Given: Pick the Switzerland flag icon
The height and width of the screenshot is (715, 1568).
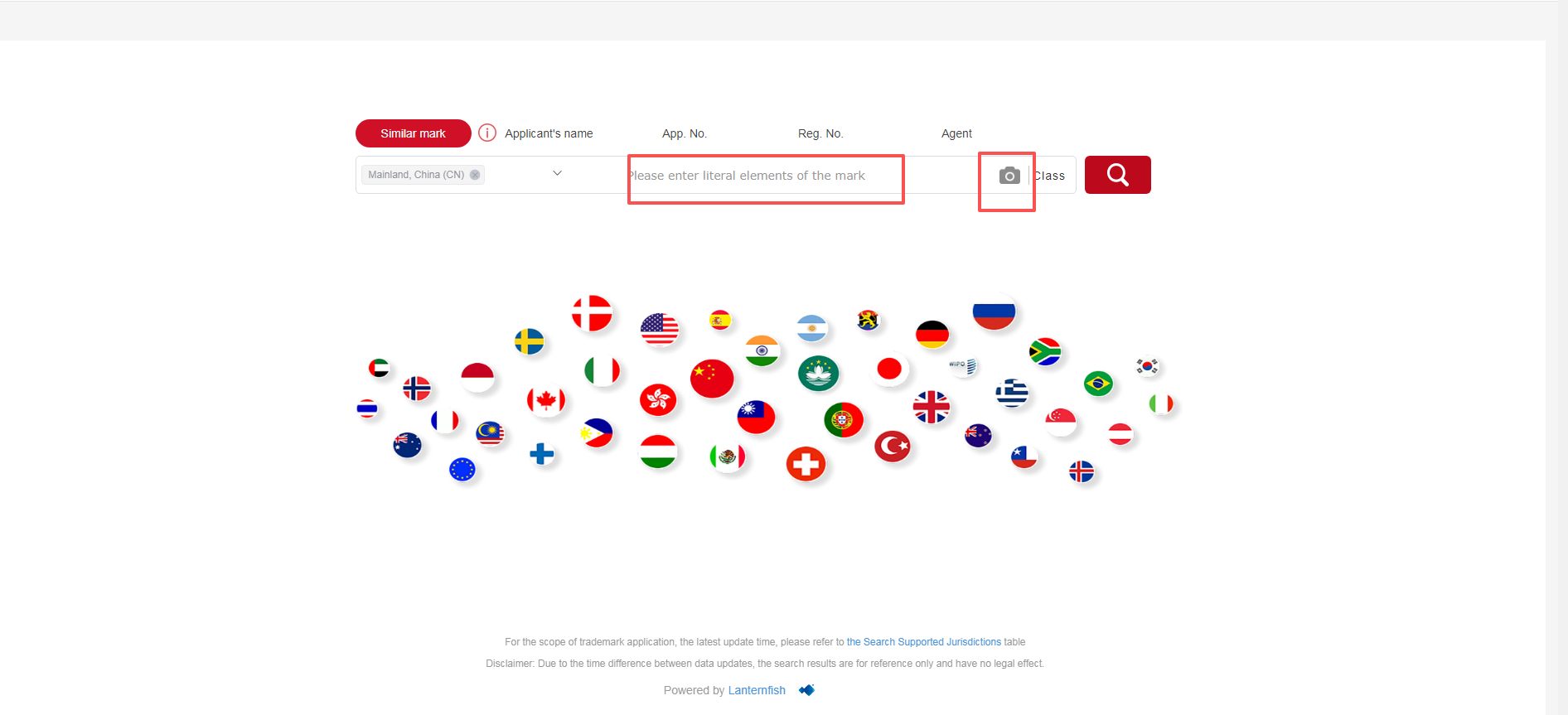Looking at the screenshot, I should tap(806, 464).
